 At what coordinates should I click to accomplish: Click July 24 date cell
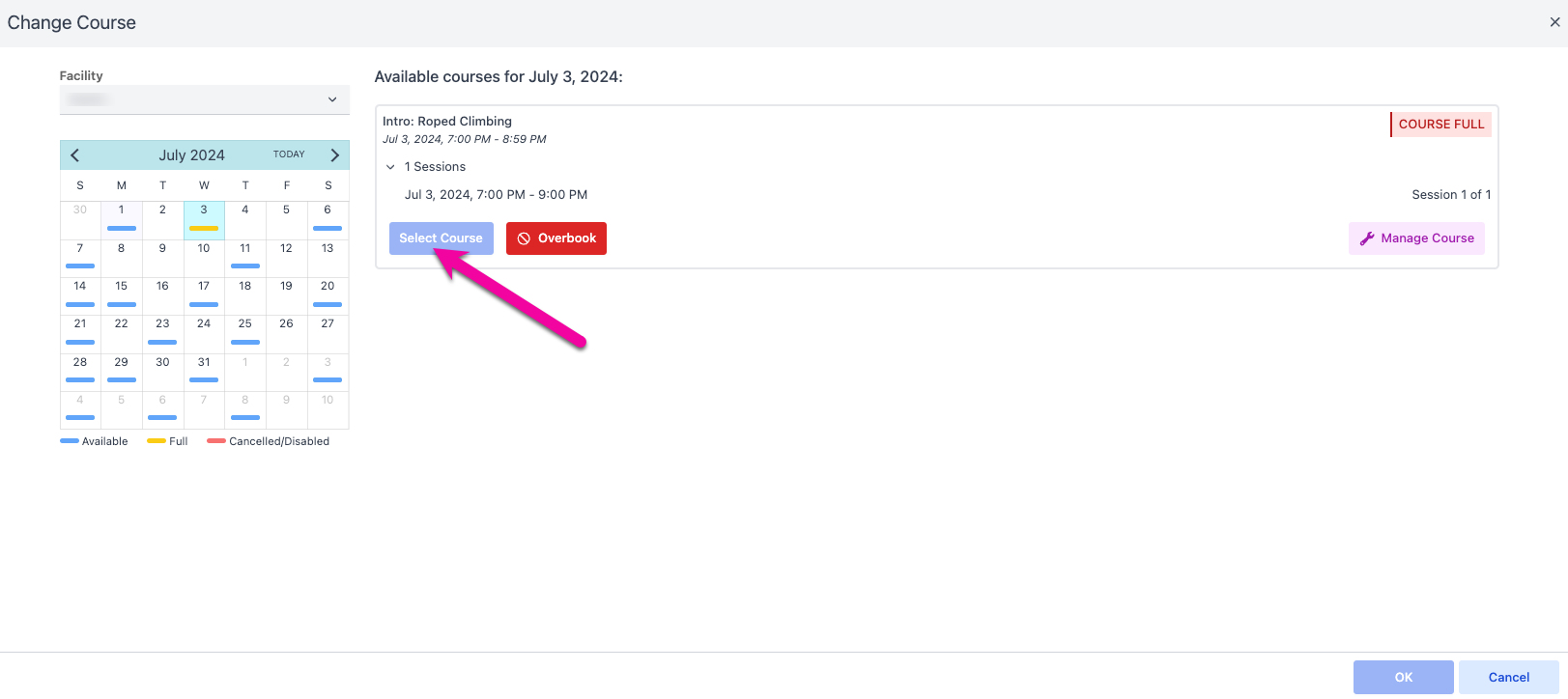tap(204, 334)
